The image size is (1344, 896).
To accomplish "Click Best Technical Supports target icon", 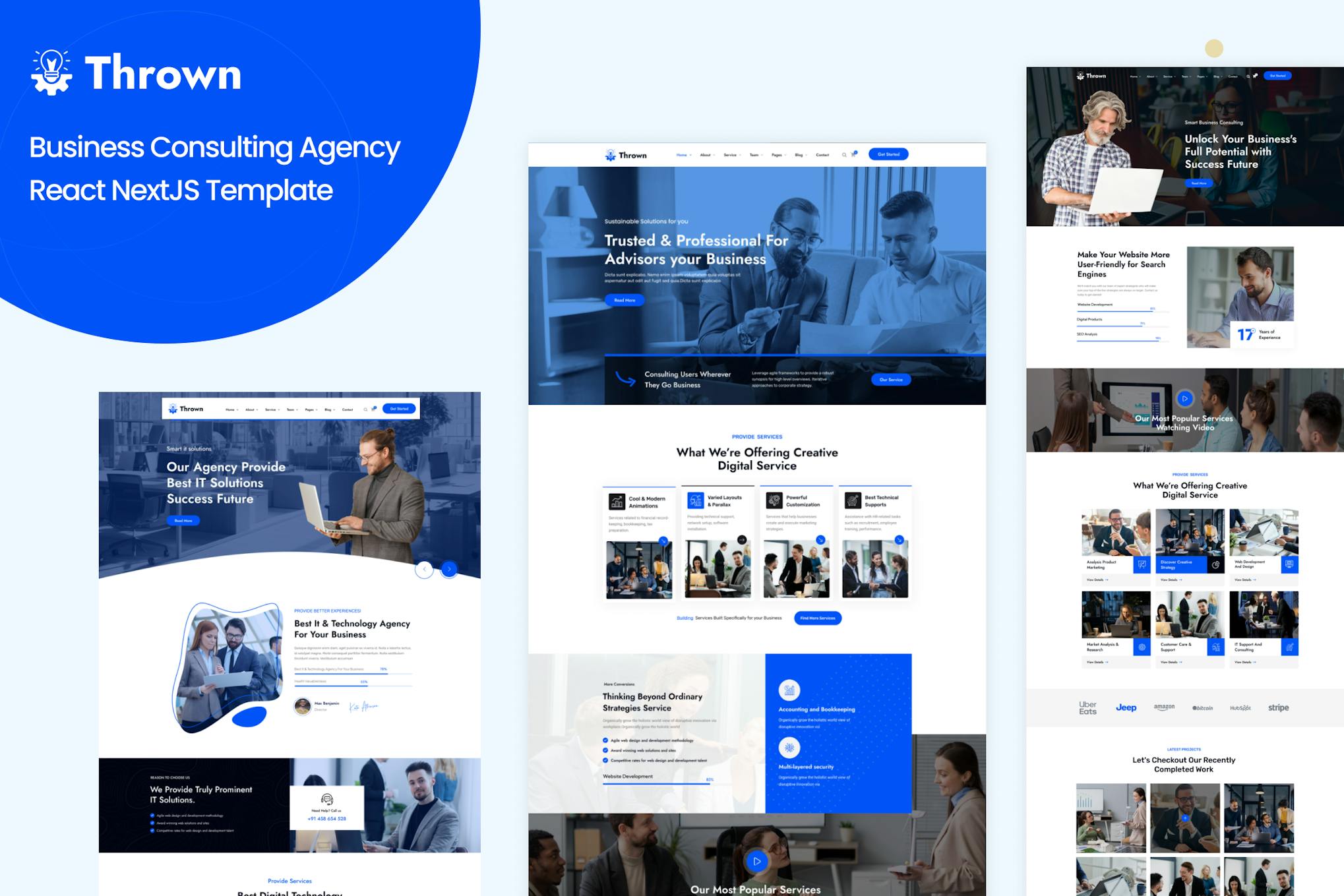I will click(853, 500).
